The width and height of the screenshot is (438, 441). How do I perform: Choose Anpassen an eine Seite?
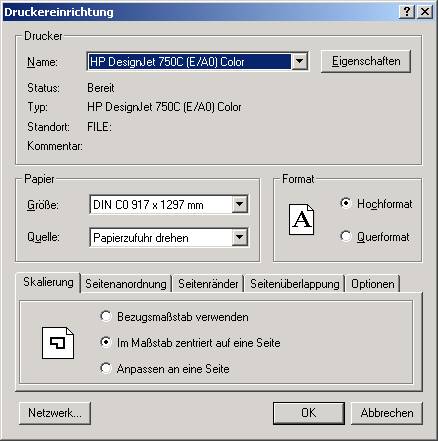(x=106, y=368)
